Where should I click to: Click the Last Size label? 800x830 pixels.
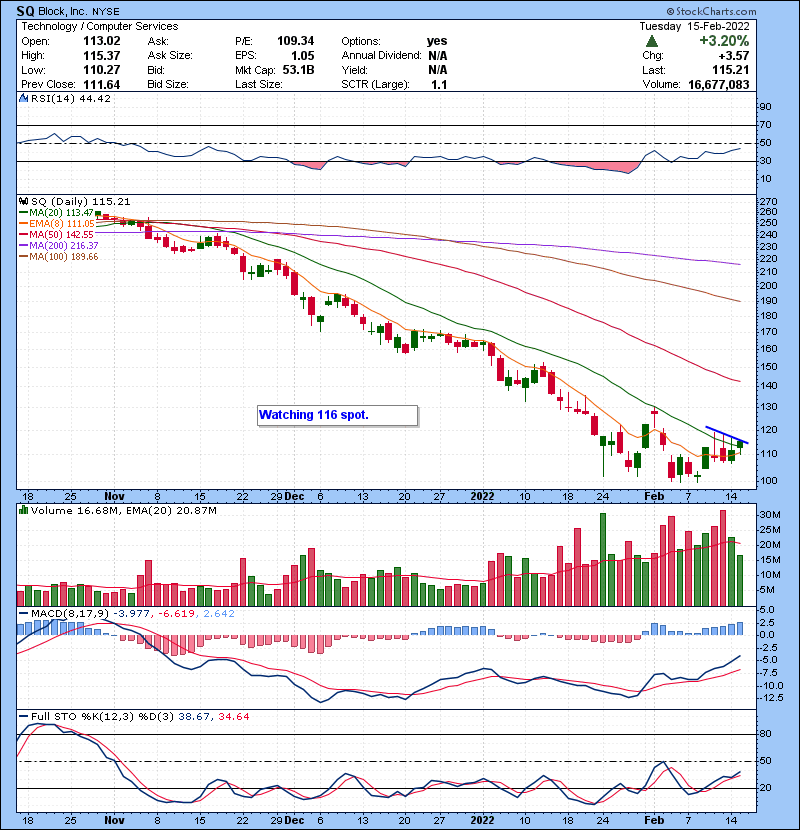coord(259,85)
